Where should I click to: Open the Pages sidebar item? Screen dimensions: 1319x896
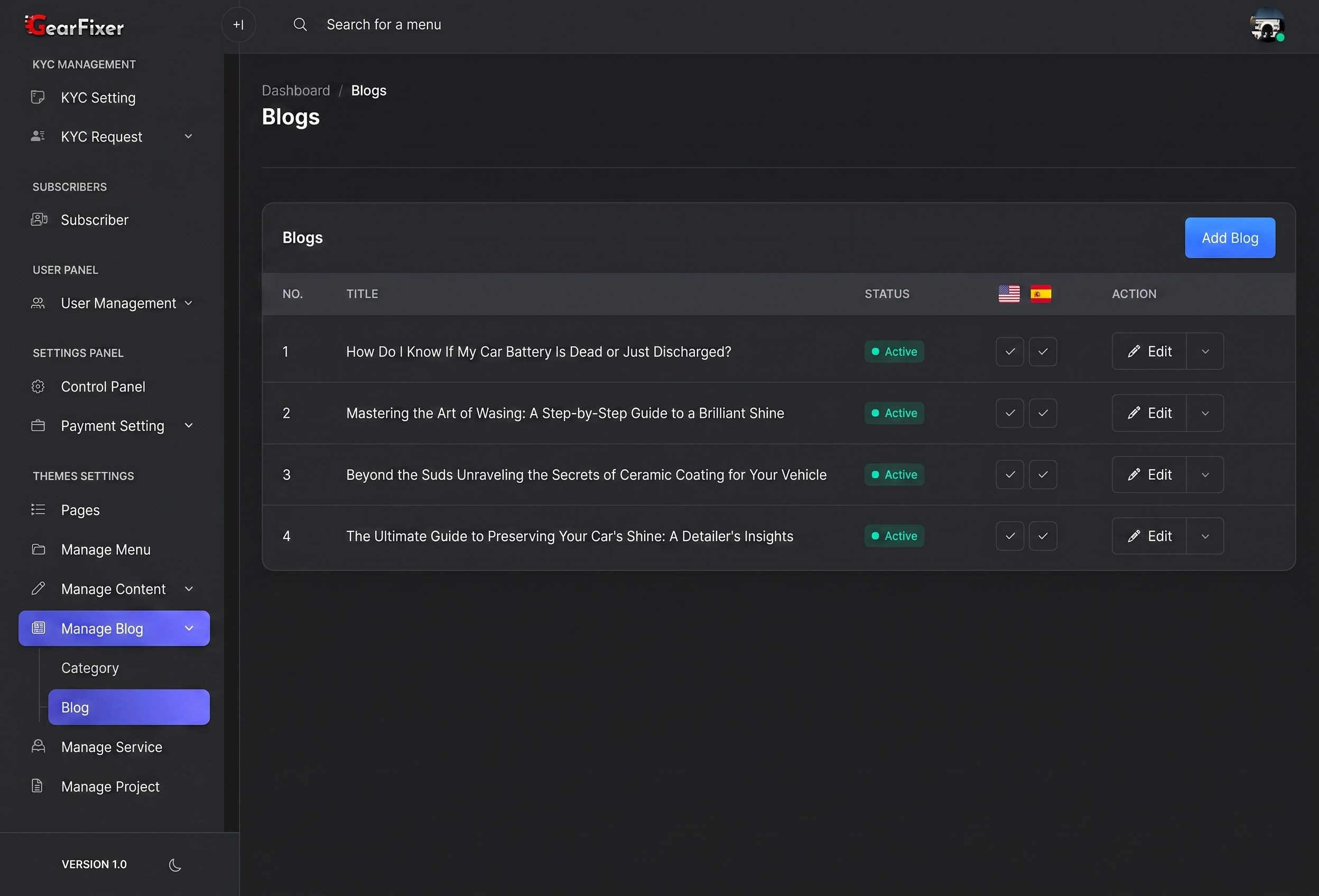coord(80,510)
